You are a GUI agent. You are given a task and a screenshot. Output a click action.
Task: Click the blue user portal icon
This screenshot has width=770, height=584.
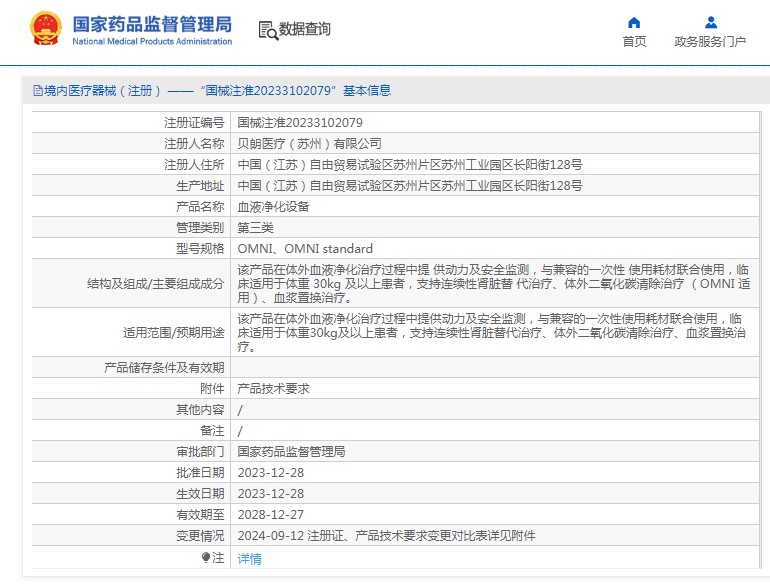click(x=710, y=22)
